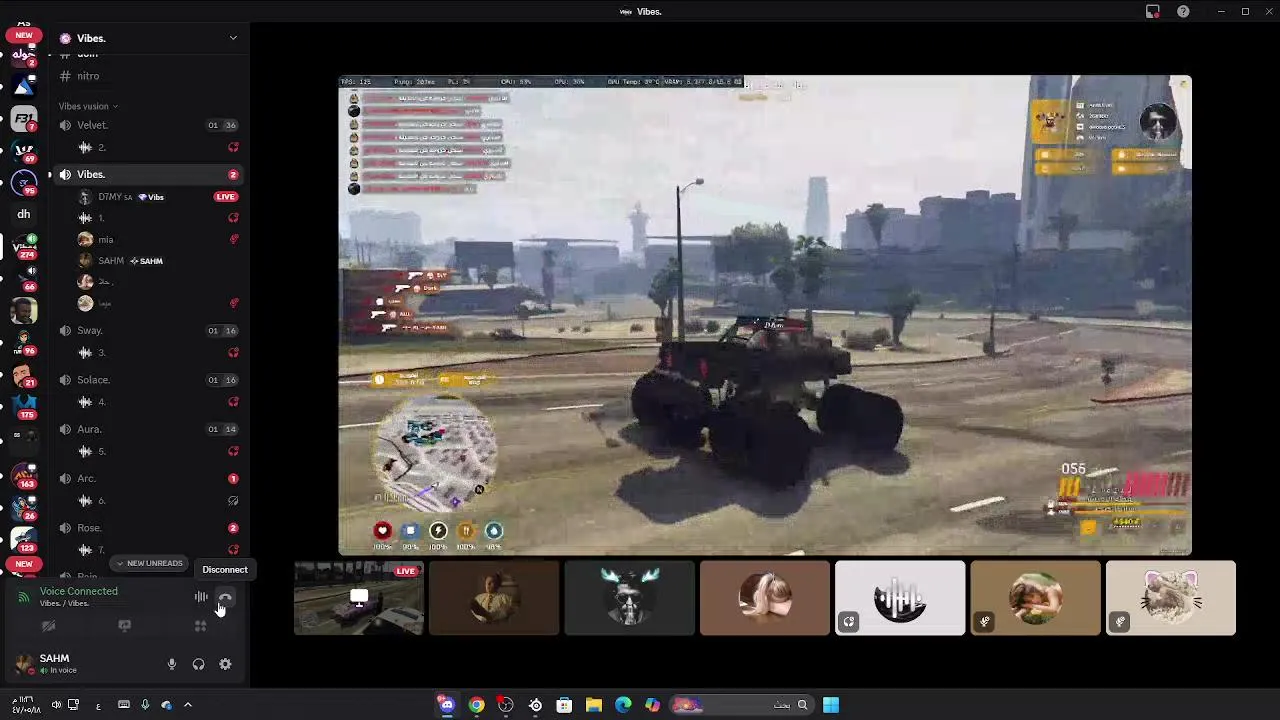The image size is (1280, 720).
Task: Click the top NEW mentions indicator
Action: 24,35
